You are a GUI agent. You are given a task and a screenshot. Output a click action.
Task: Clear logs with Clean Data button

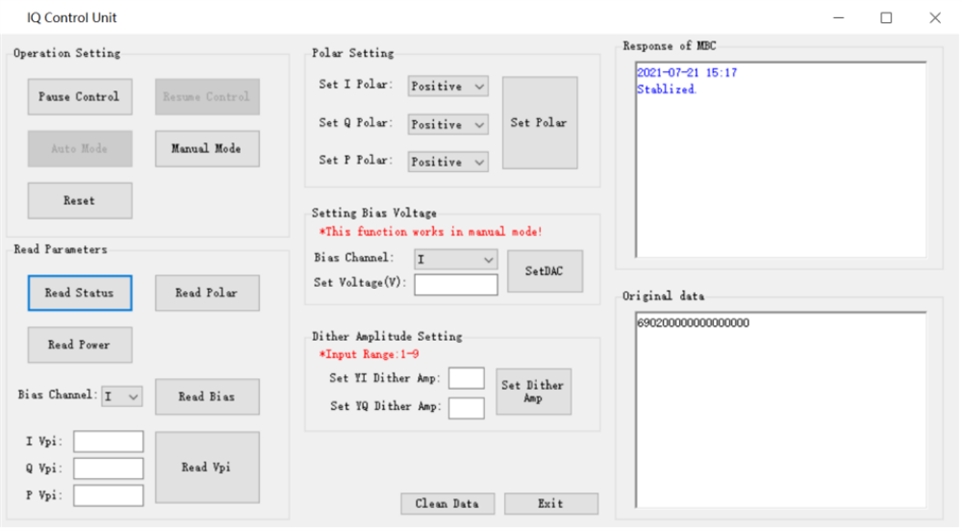pos(447,504)
